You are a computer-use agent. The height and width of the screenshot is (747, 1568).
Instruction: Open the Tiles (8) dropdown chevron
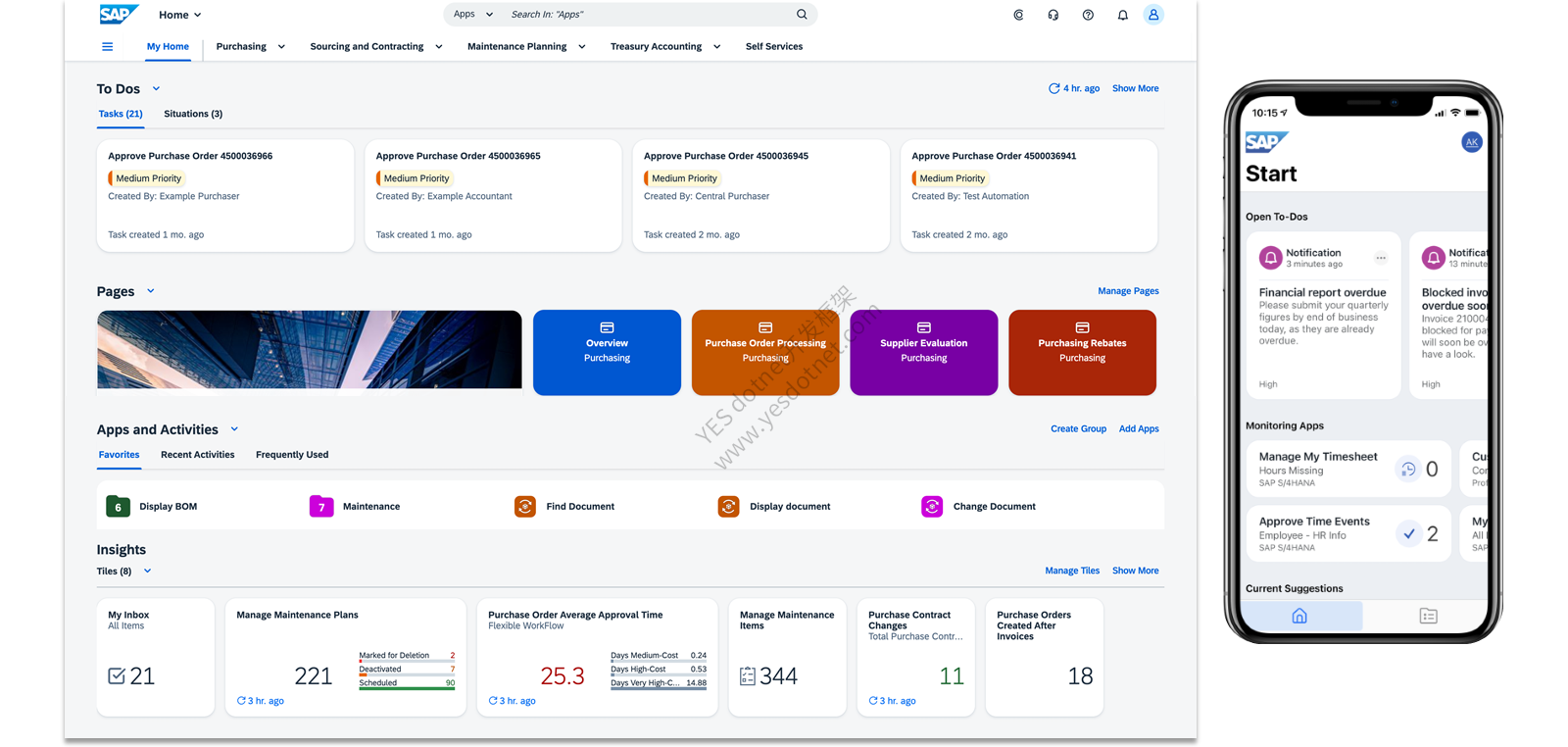(148, 571)
